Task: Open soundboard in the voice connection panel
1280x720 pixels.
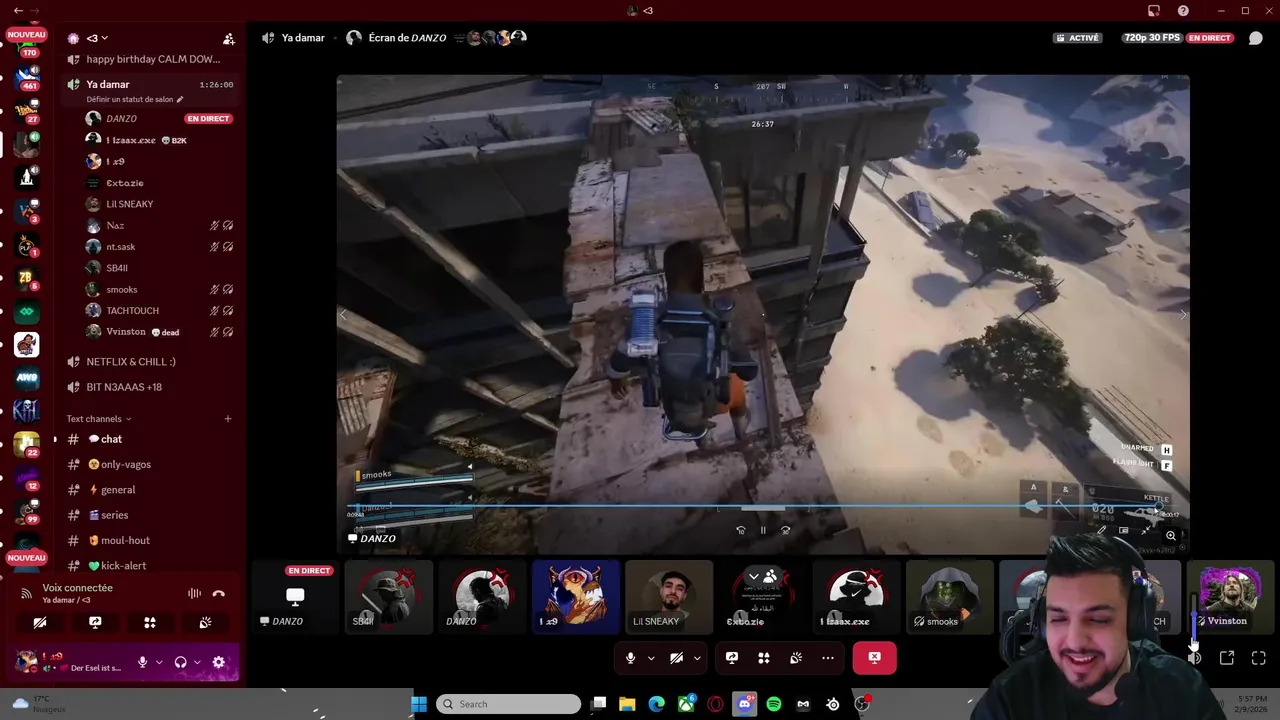Action: click(205, 622)
